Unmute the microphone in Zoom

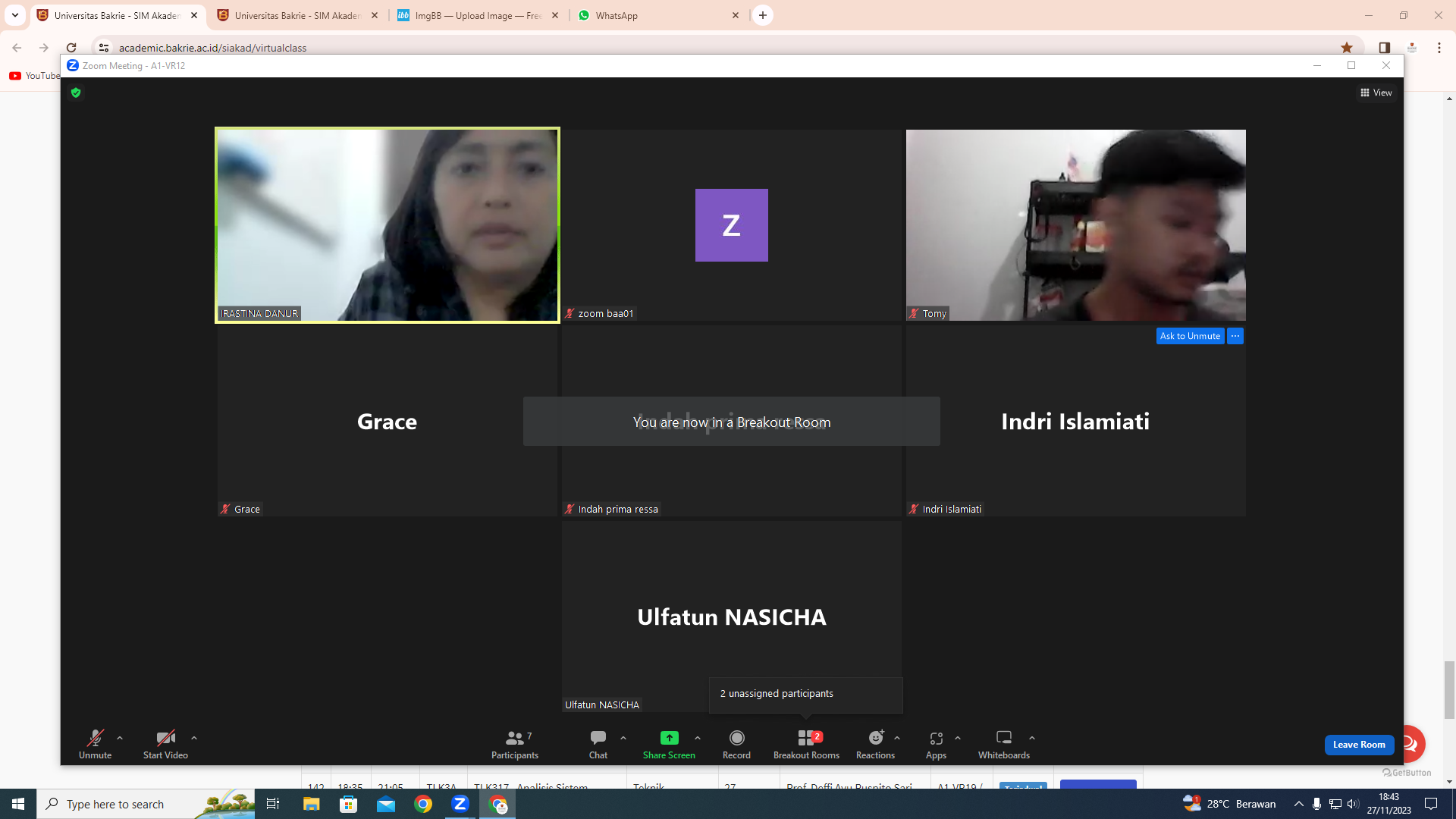[x=95, y=744]
